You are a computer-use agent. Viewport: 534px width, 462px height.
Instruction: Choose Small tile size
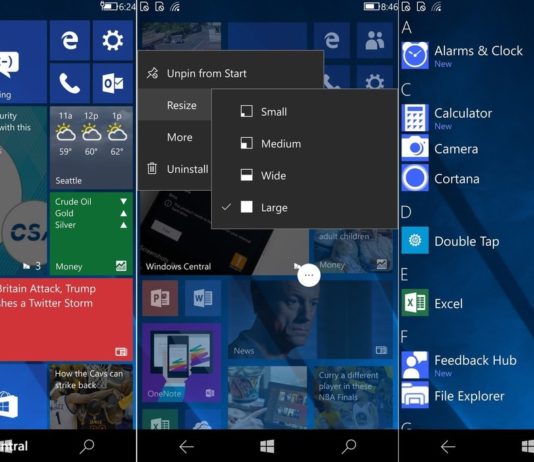(x=304, y=112)
